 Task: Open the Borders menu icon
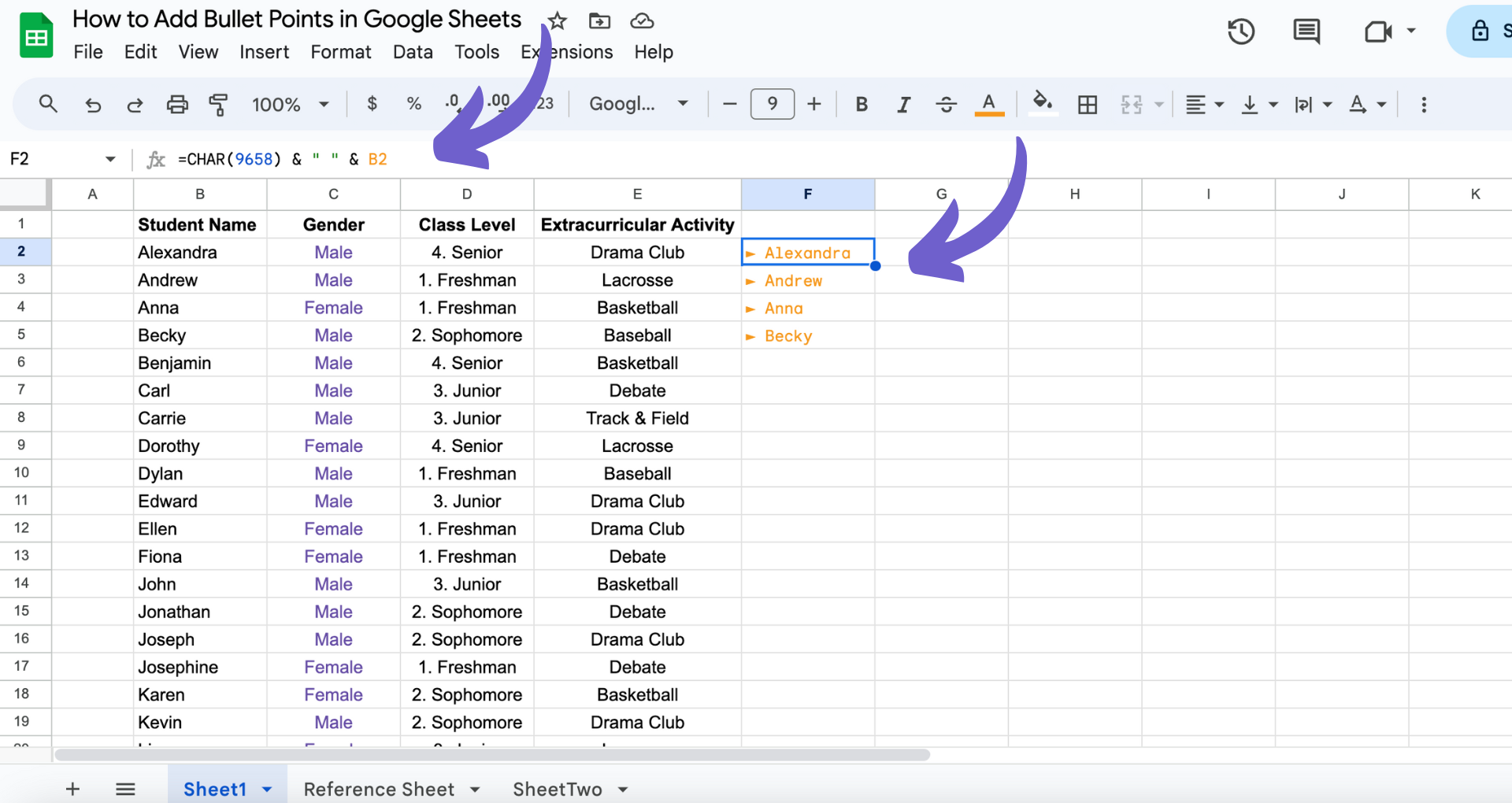(1088, 104)
